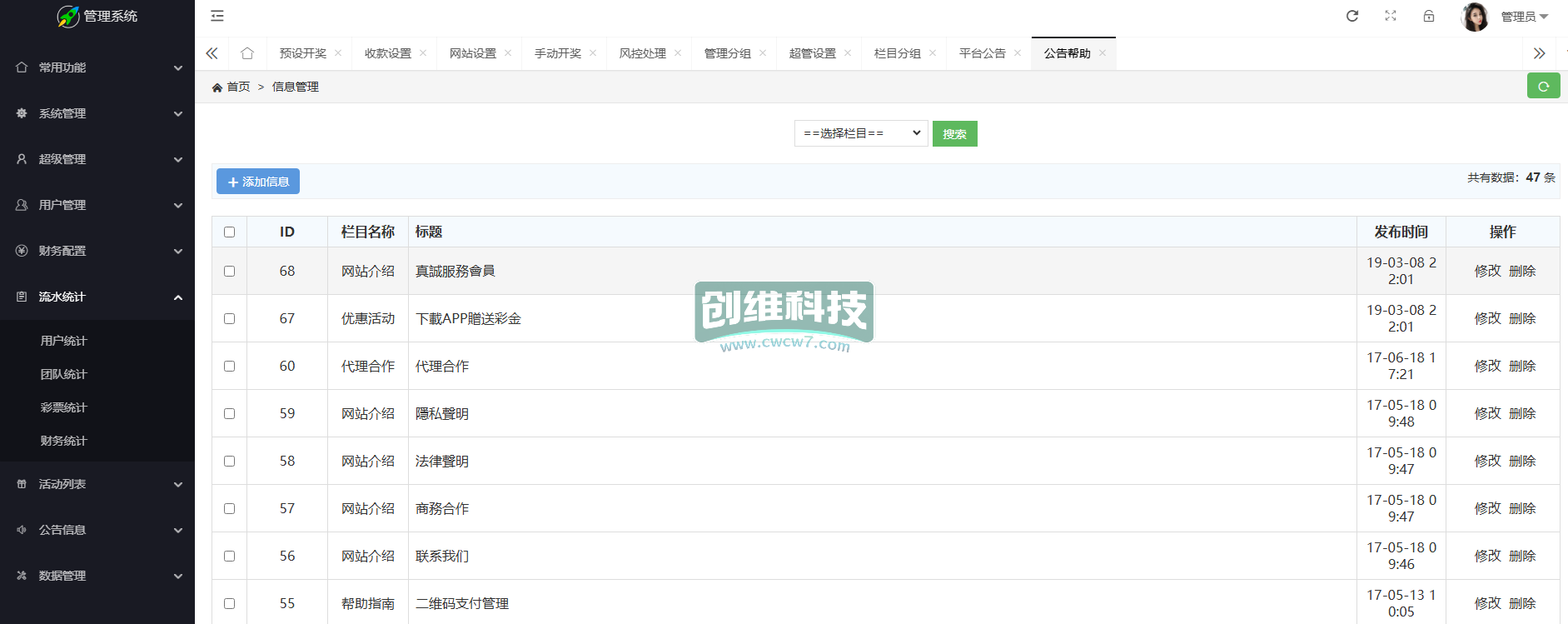Switch to the 预设开奖 tab
Image resolution: width=1568 pixels, height=624 pixels.
pos(303,53)
